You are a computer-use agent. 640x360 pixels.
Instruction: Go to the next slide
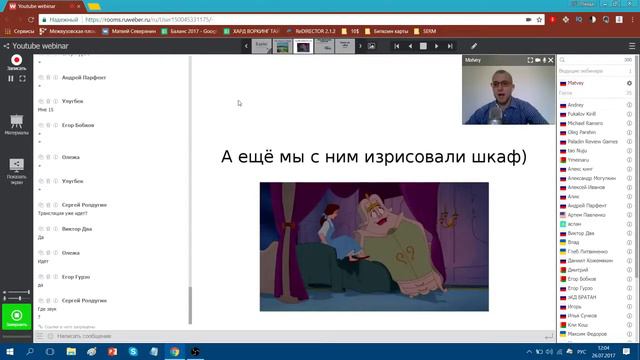click(436, 46)
